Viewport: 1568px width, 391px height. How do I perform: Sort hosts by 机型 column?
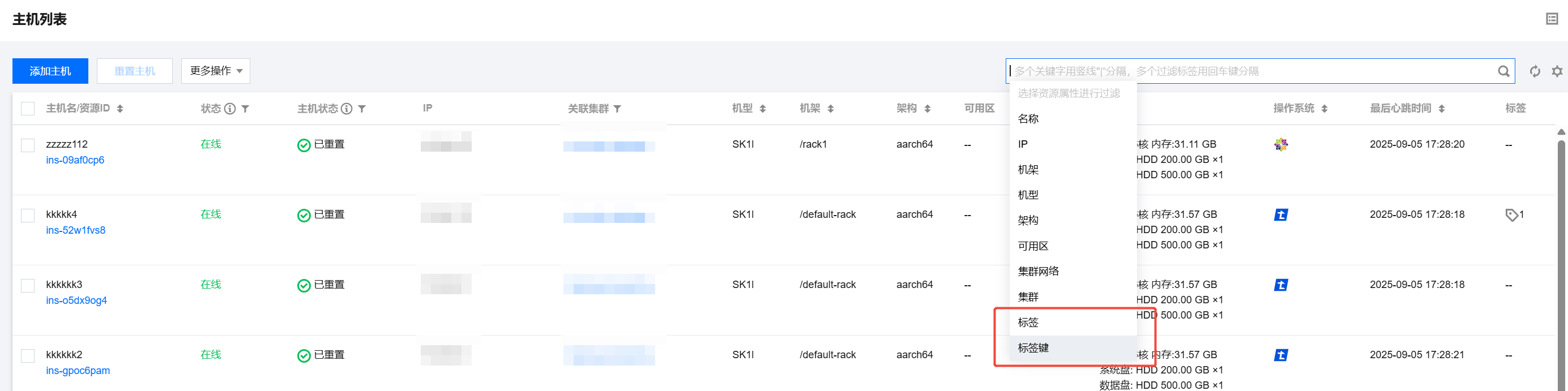tap(763, 109)
